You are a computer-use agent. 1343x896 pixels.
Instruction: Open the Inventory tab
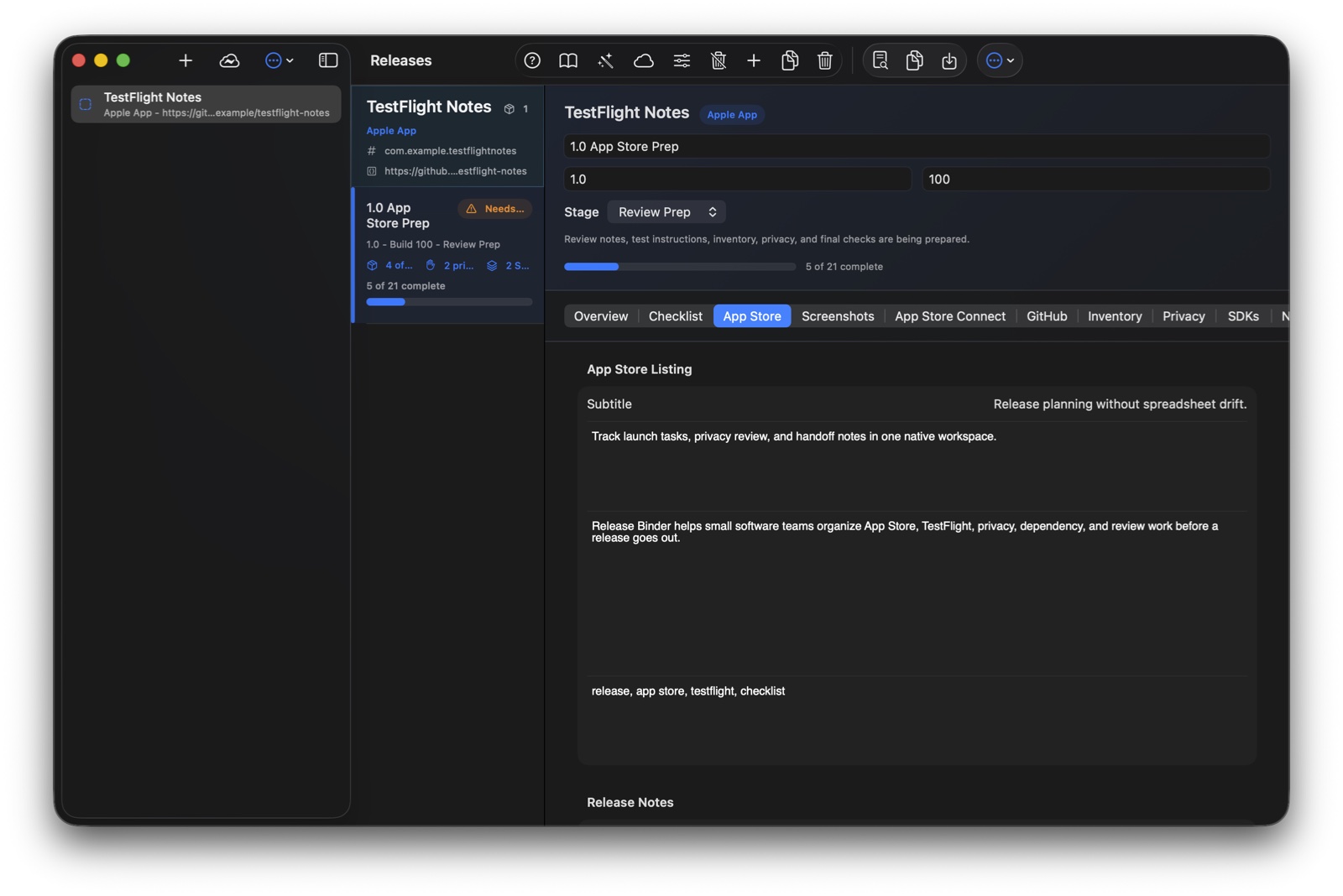(1115, 316)
